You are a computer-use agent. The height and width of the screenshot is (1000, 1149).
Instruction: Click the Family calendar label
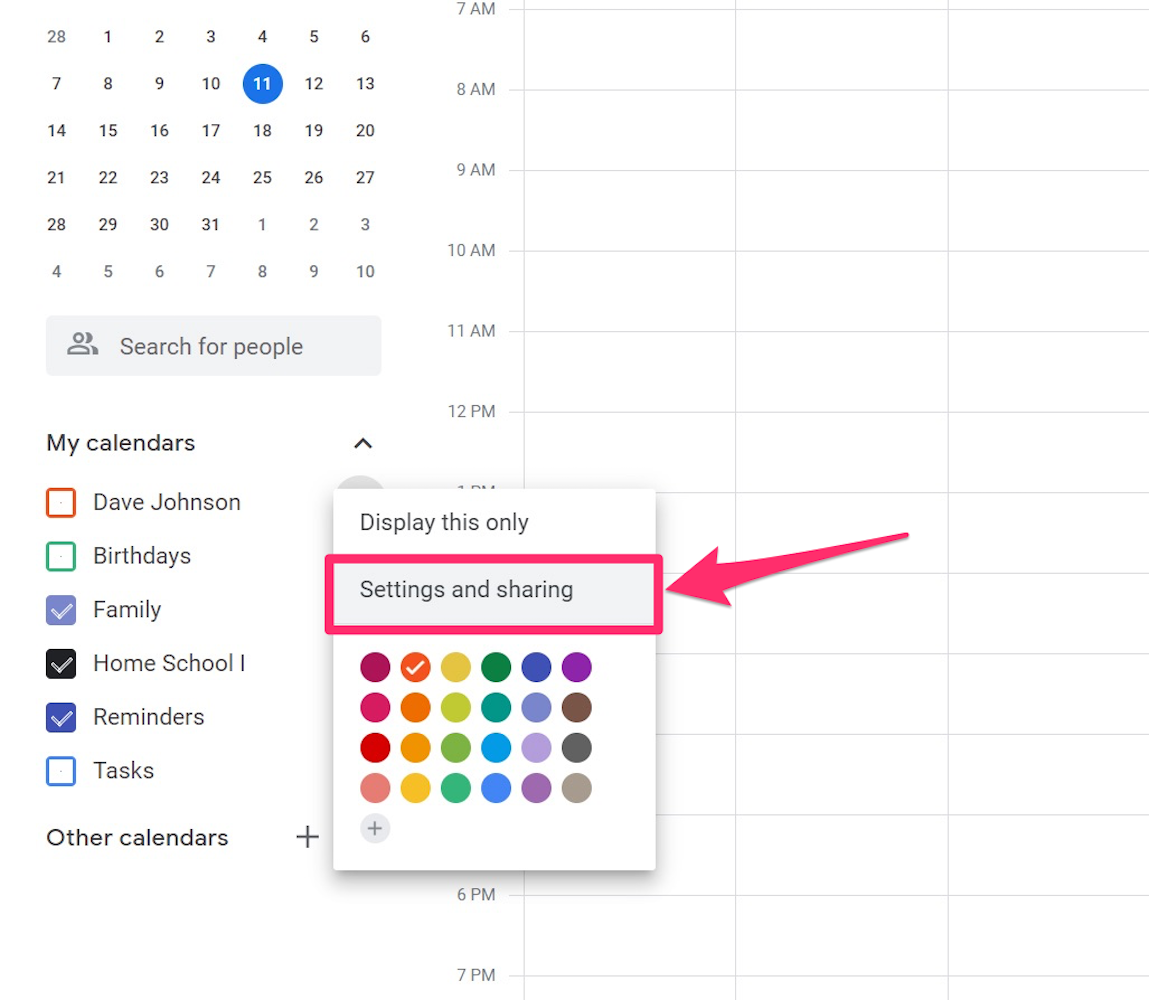[x=127, y=610]
